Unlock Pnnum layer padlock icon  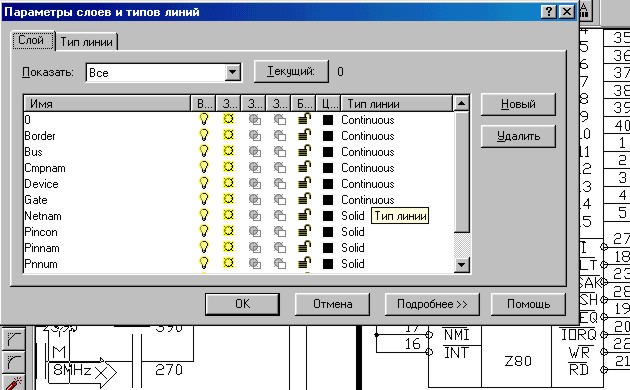[305, 263]
